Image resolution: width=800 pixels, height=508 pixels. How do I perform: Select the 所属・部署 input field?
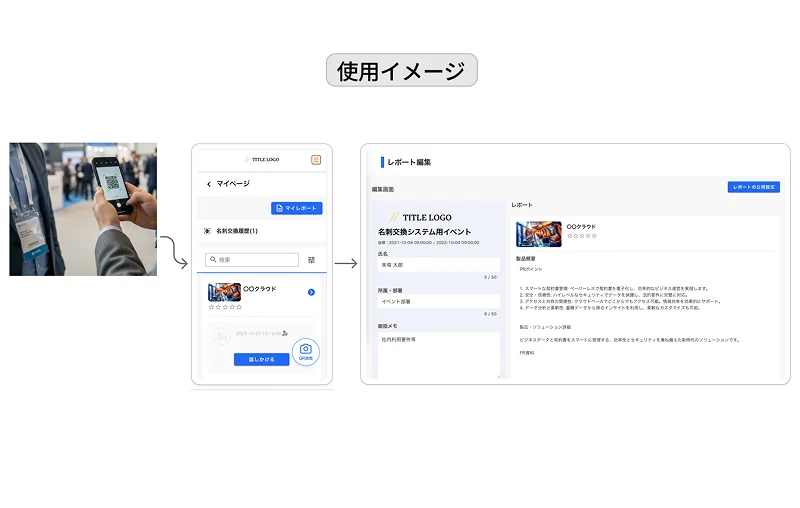(x=435, y=301)
